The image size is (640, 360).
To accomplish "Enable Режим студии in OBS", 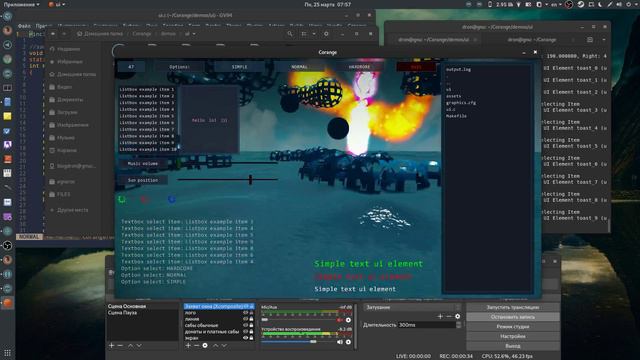I will [x=513, y=327].
